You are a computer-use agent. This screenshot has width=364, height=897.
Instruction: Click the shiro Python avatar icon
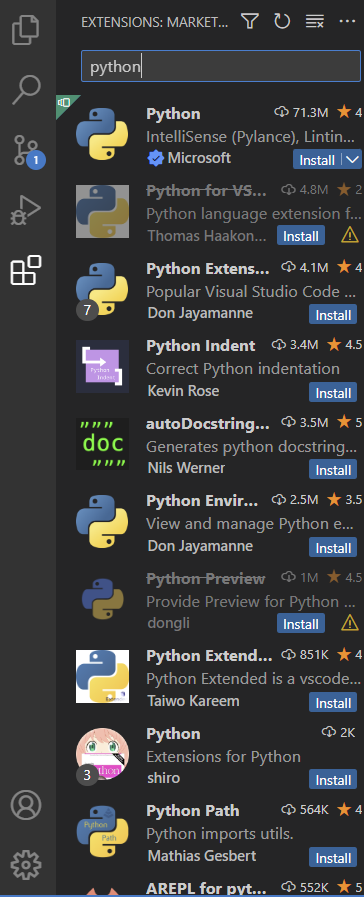tap(102, 753)
